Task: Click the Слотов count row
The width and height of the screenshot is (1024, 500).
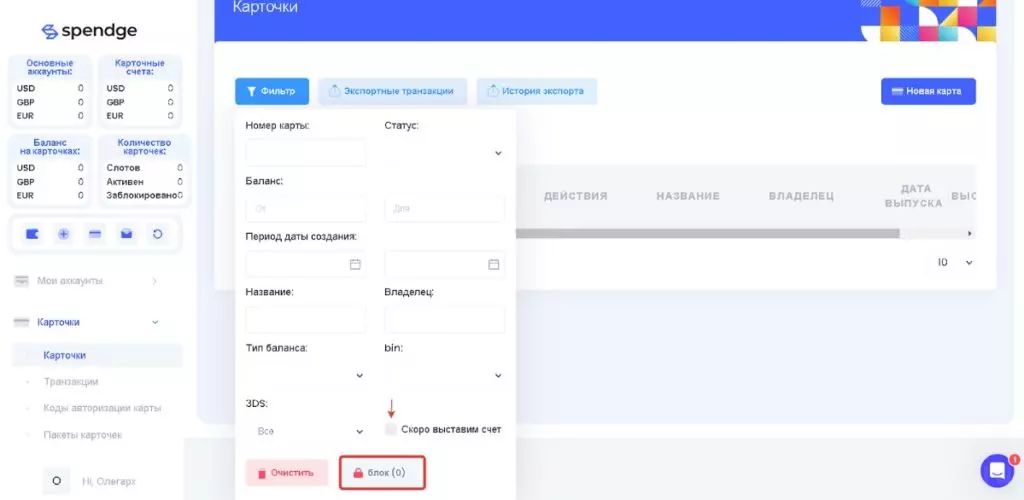Action: (144, 168)
